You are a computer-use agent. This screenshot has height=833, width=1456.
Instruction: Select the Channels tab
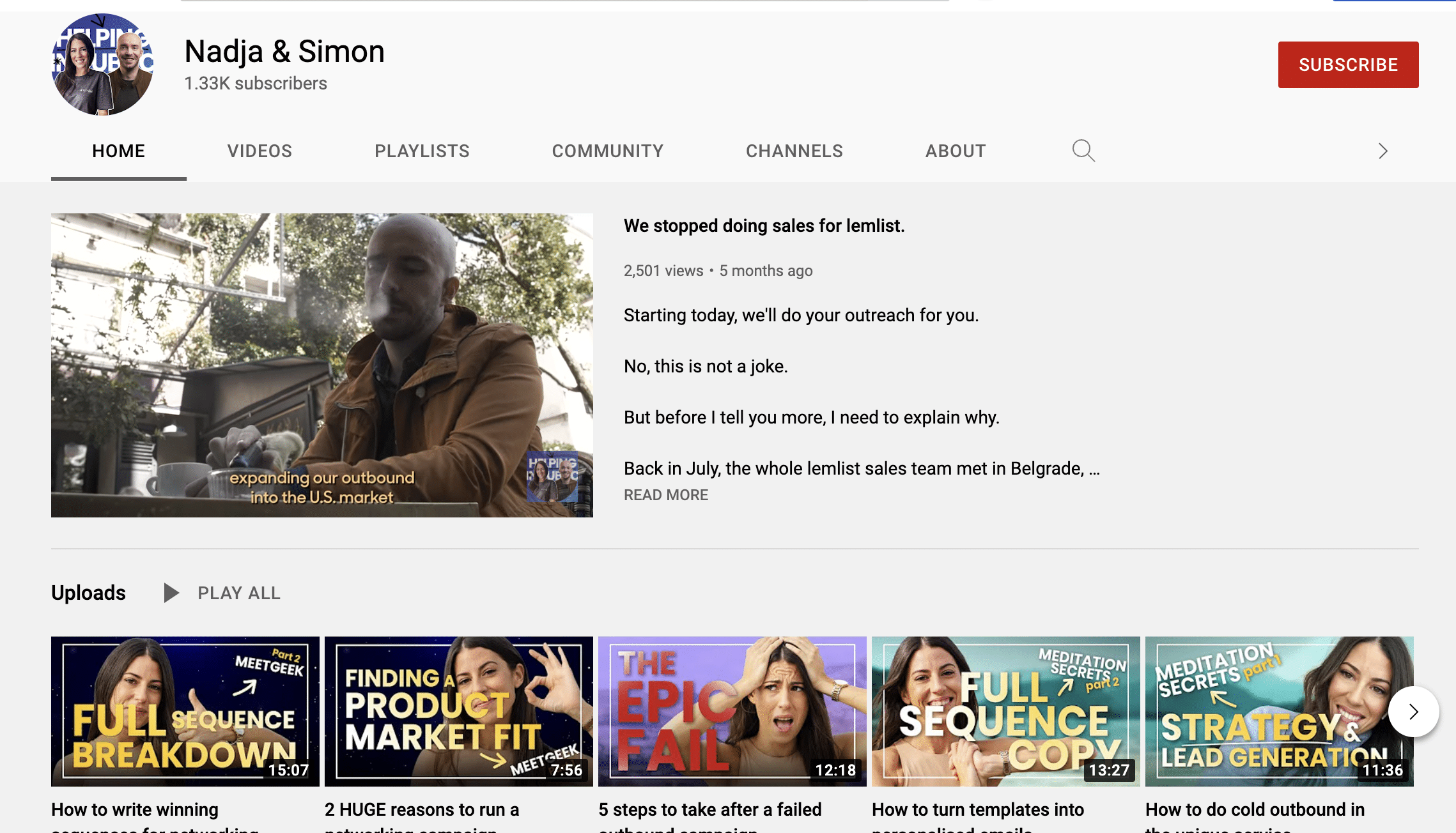point(794,151)
